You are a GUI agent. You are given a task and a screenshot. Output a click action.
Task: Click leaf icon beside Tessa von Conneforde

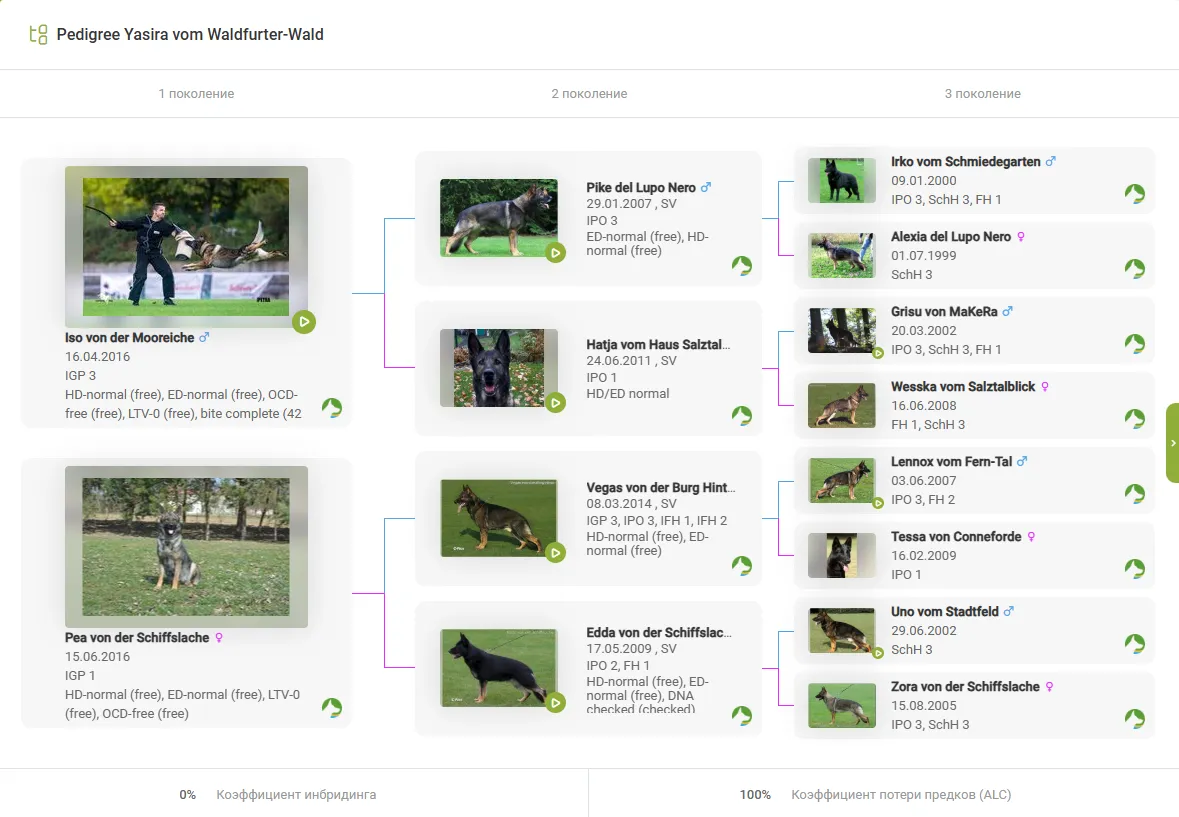click(x=1134, y=569)
